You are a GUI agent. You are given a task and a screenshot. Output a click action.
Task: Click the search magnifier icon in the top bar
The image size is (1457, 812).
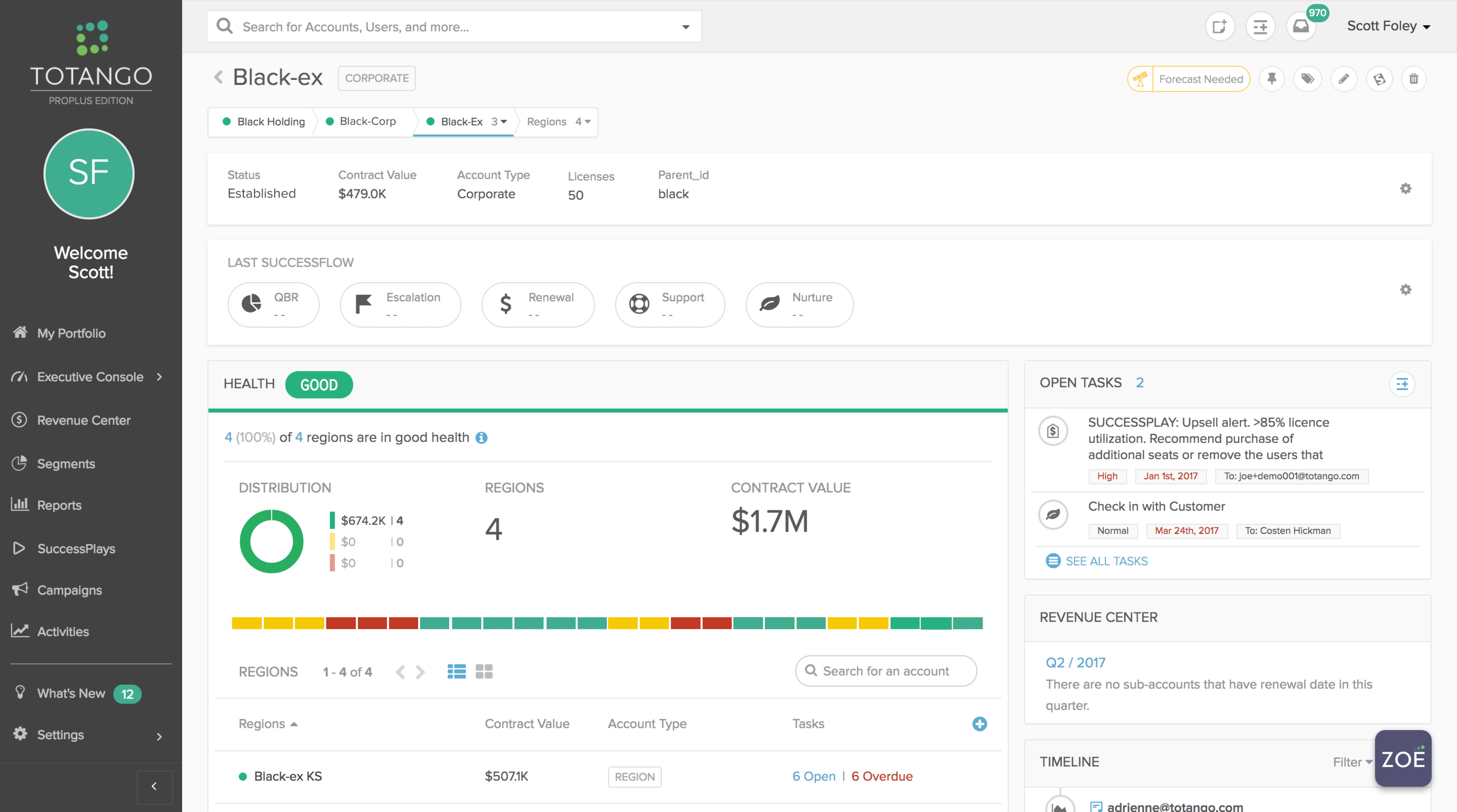(225, 26)
